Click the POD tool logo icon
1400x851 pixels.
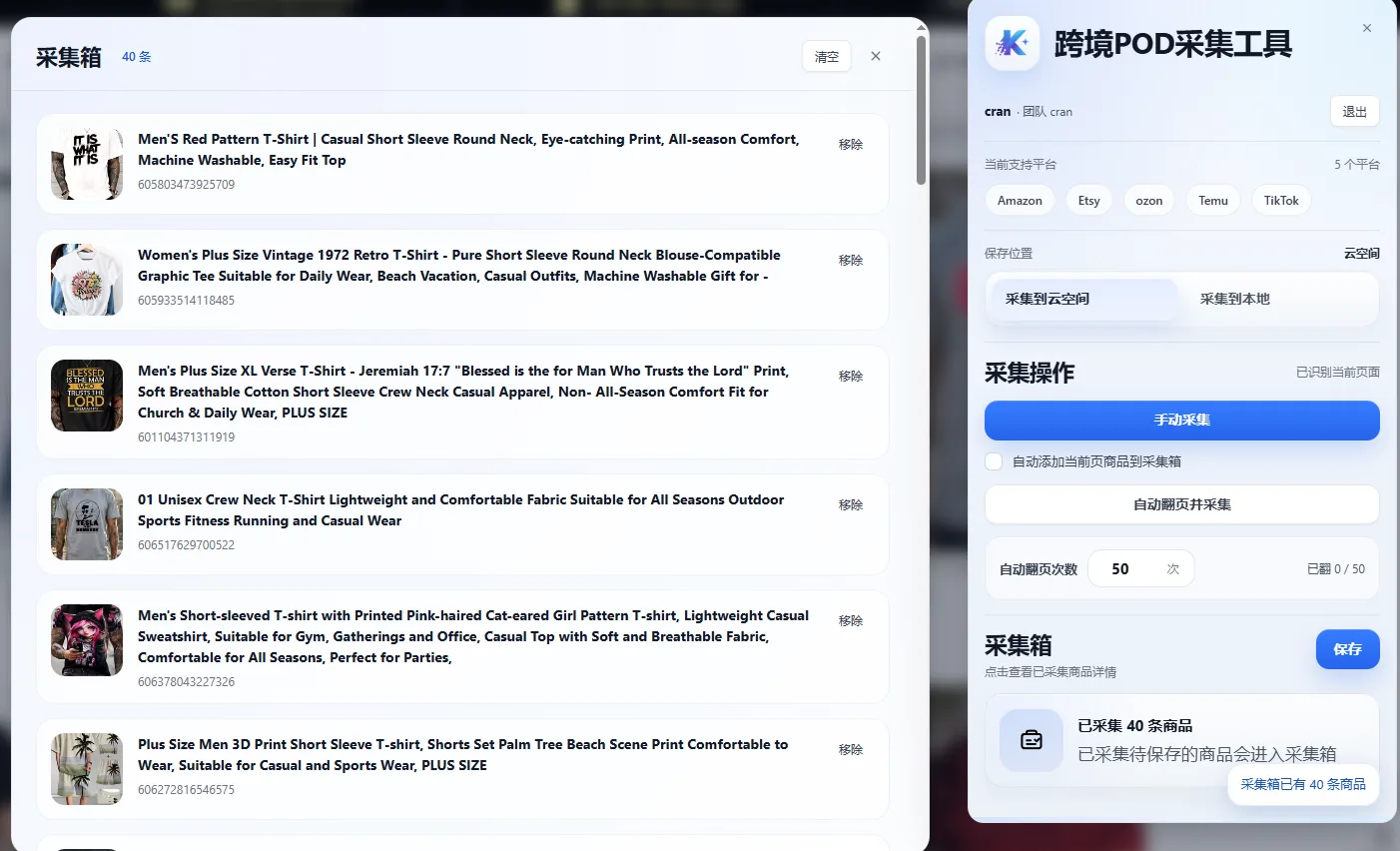point(1013,44)
